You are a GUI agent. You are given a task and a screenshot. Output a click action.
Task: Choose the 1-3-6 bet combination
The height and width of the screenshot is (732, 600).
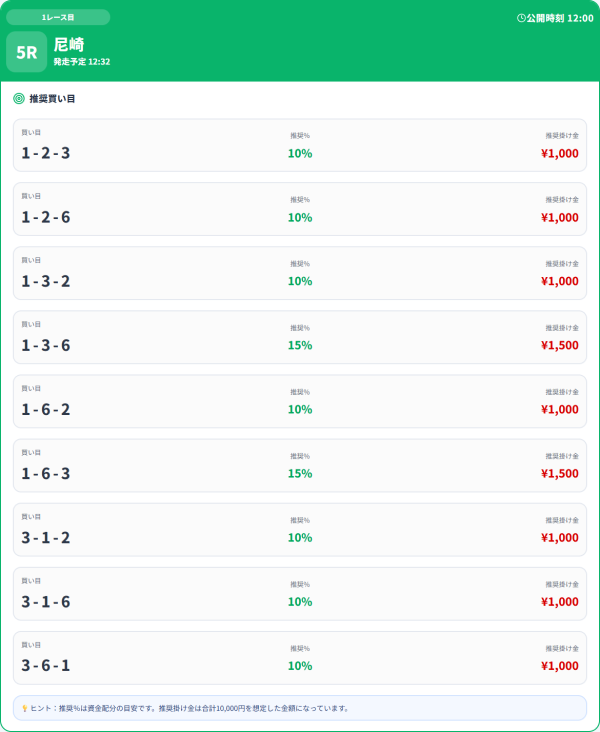(46, 345)
